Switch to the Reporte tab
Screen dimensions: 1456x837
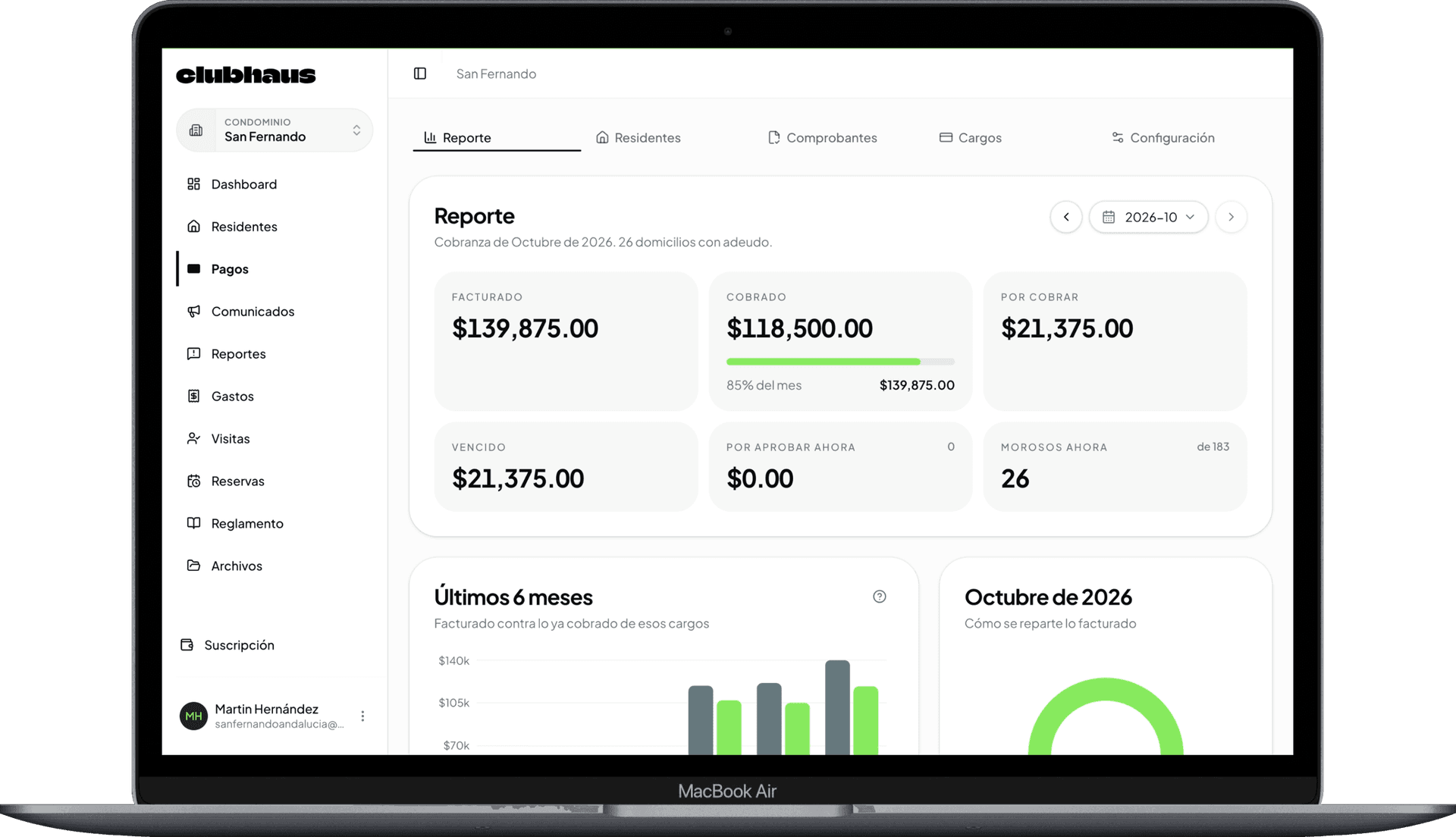pos(497,138)
